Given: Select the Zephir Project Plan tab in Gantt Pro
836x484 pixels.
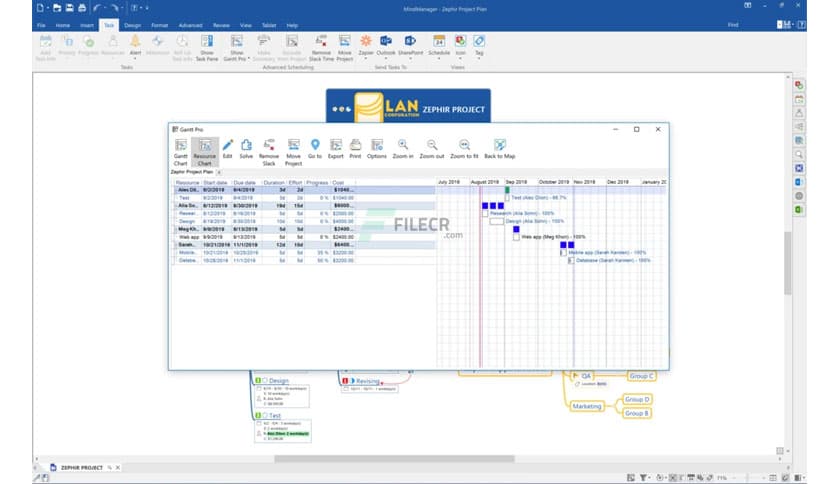Looking at the screenshot, I should [192, 172].
